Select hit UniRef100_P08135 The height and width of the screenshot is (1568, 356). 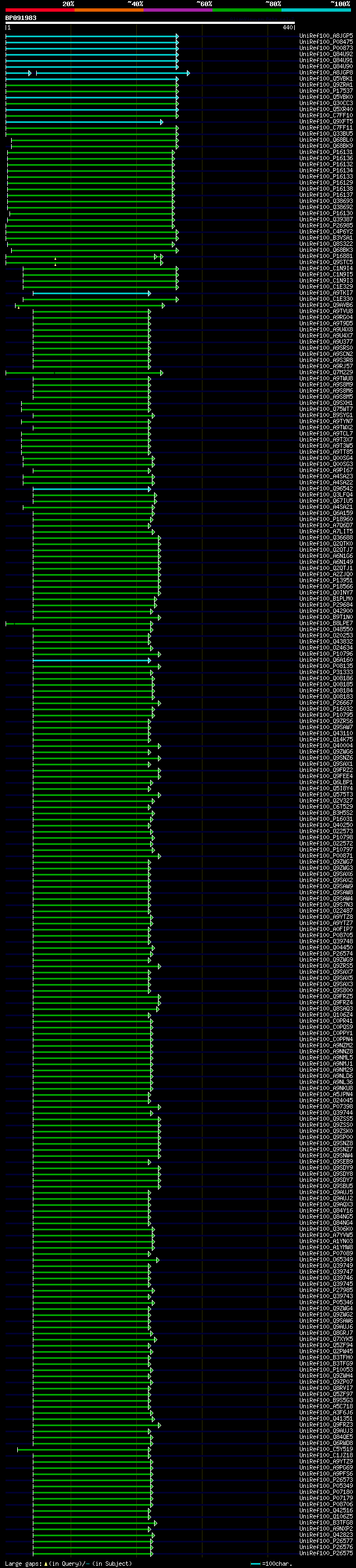(326, 666)
